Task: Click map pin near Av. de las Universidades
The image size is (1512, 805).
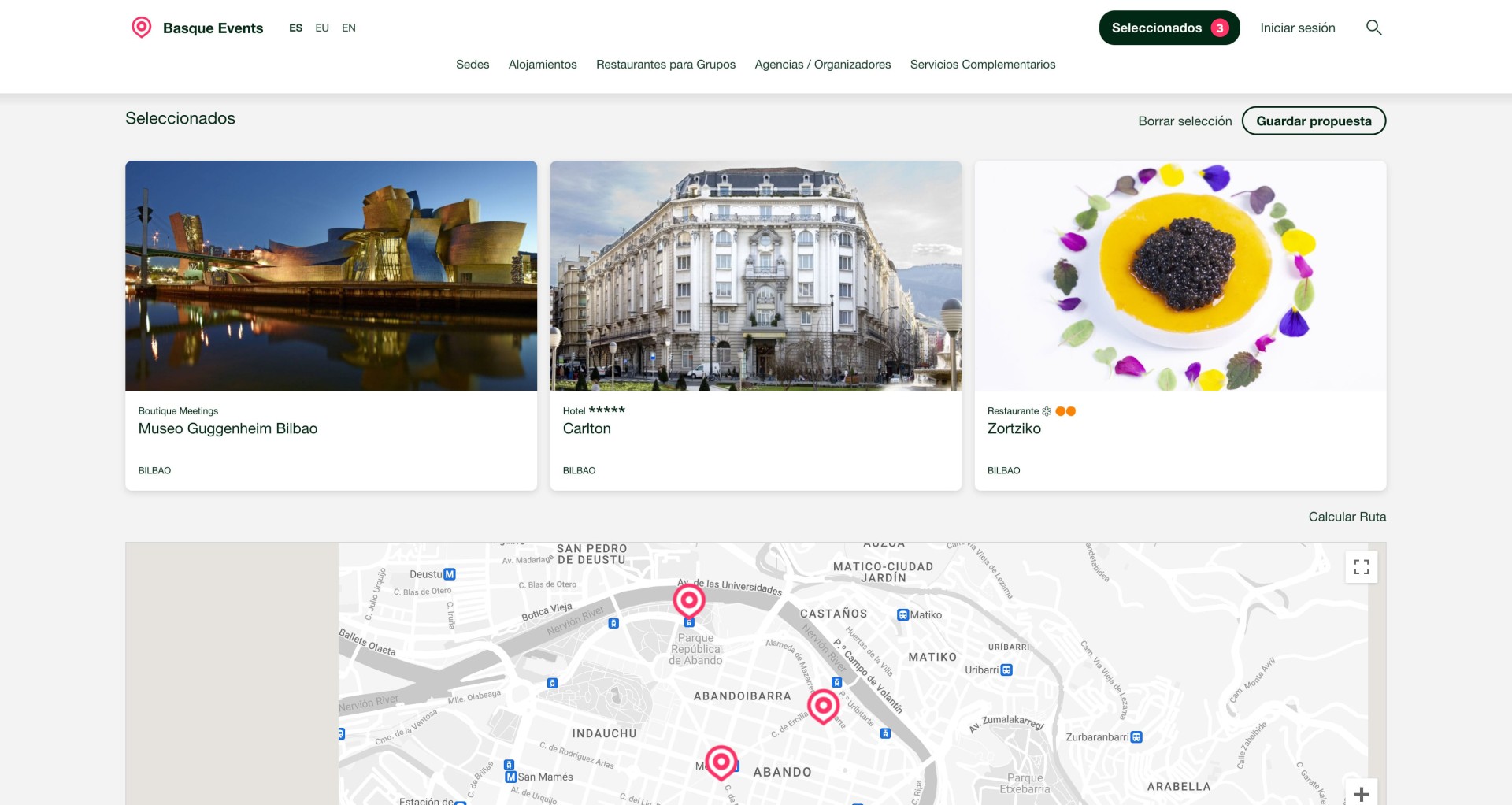Action: (688, 602)
